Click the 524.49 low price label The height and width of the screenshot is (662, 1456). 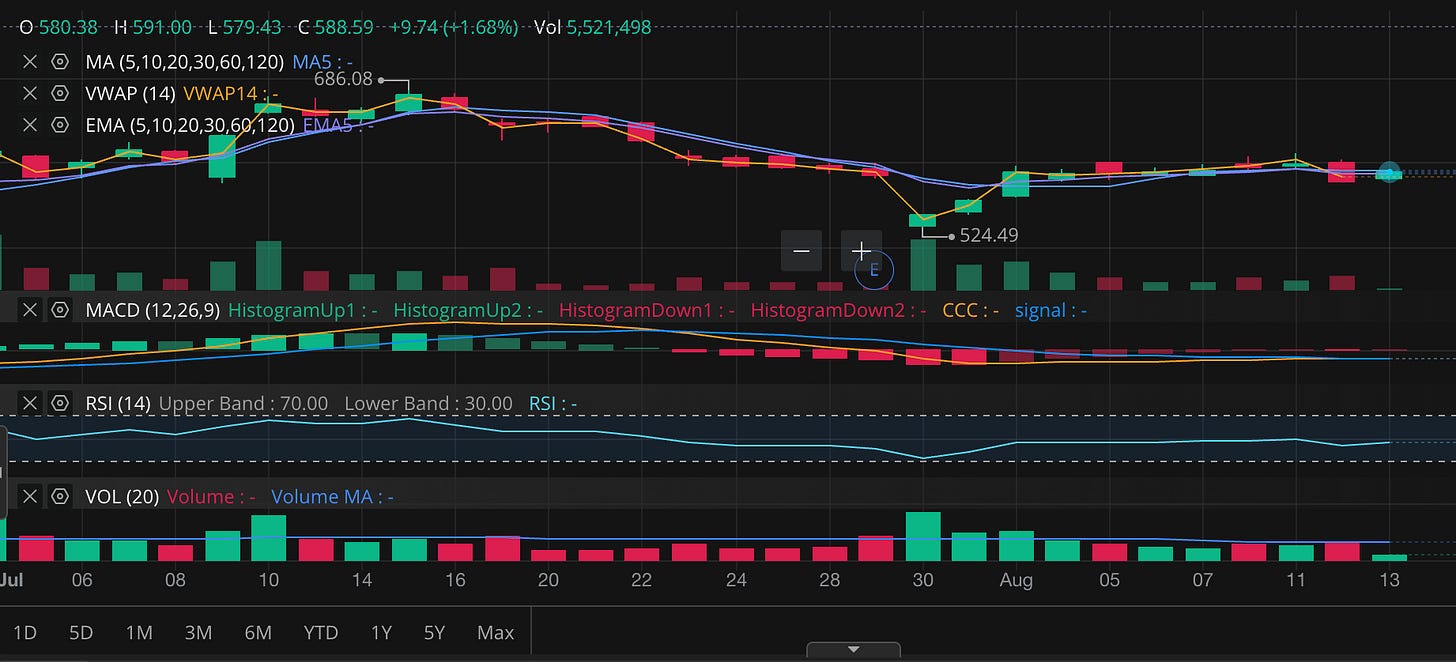pos(989,235)
